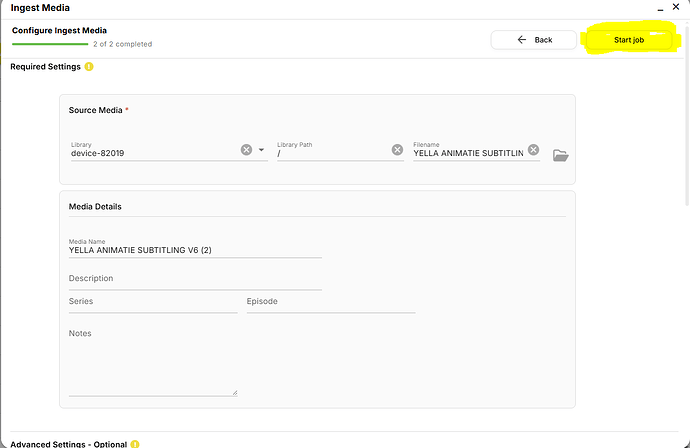Expand the Library dropdown arrow
Viewport: 690px width, 448px height.
262,150
